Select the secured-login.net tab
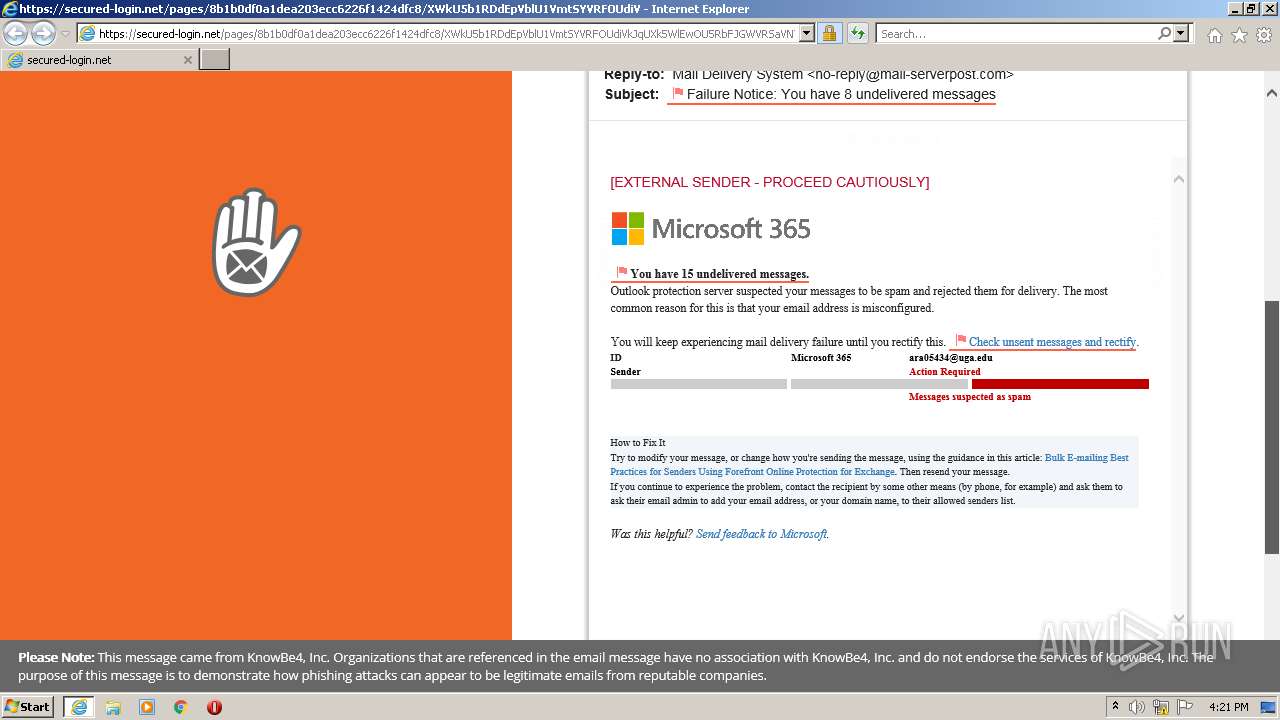This screenshot has height=720, width=1280. tap(98, 60)
